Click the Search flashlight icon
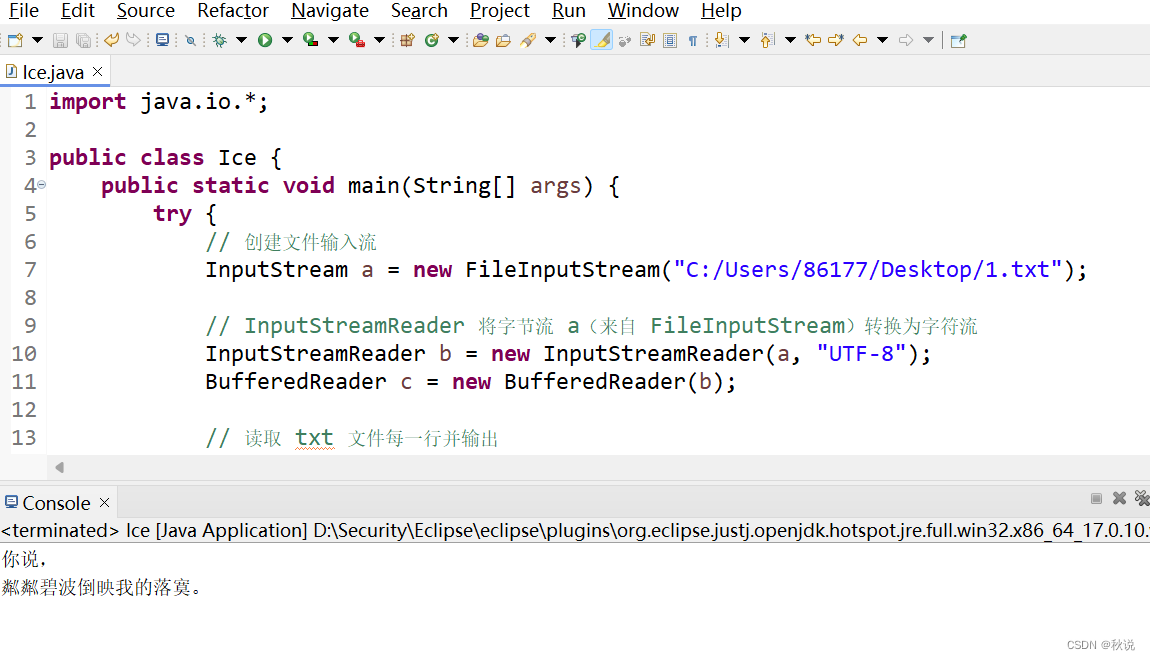1150x660 pixels. [x=528, y=40]
